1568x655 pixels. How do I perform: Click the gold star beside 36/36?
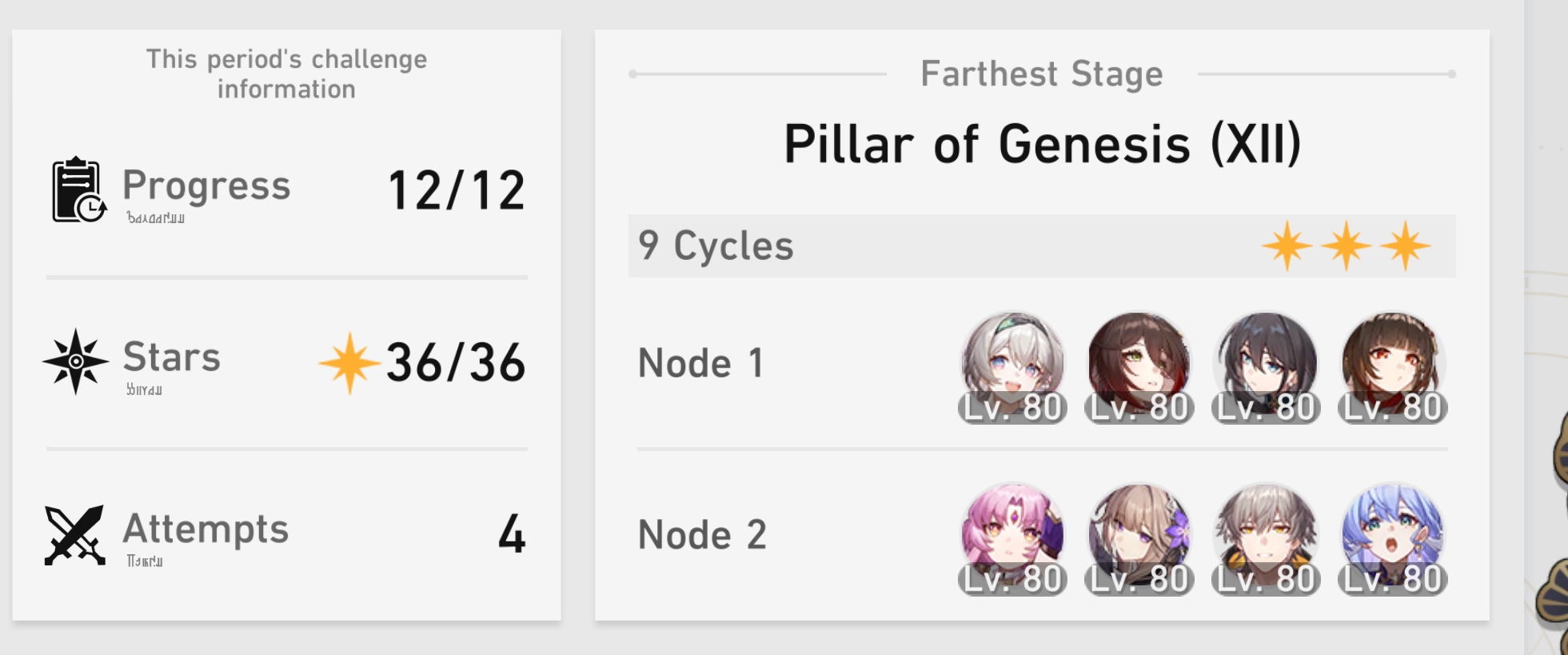point(349,363)
